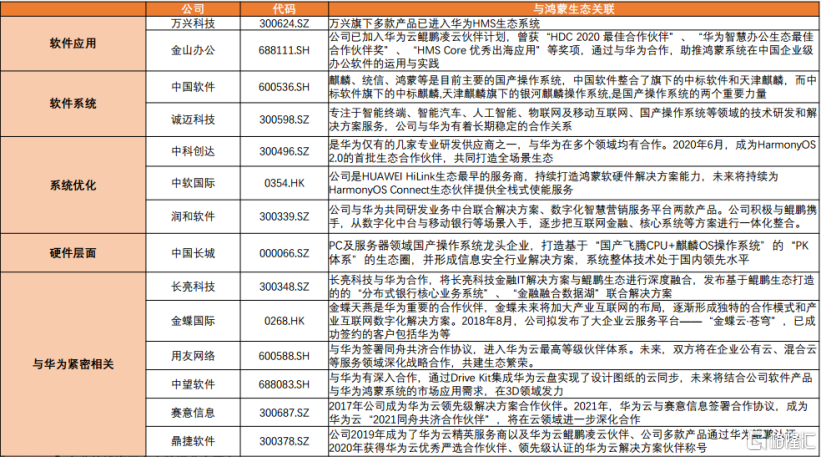Click company name 金蝶国际
This screenshot has width=822, height=457.
click(193, 321)
